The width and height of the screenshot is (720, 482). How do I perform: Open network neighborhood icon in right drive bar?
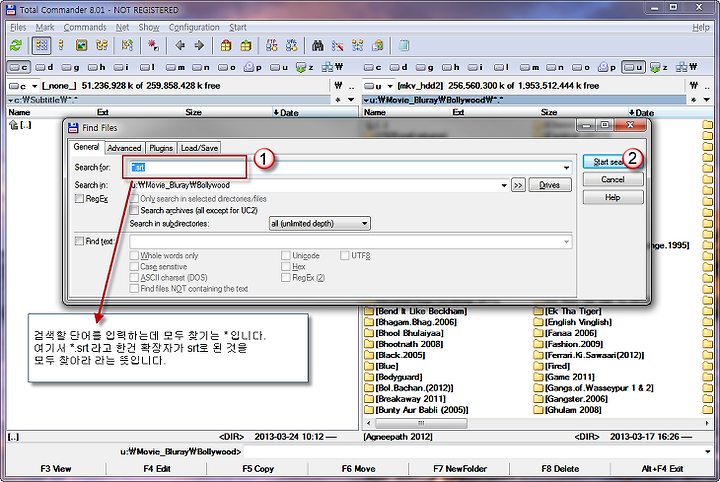[687, 67]
